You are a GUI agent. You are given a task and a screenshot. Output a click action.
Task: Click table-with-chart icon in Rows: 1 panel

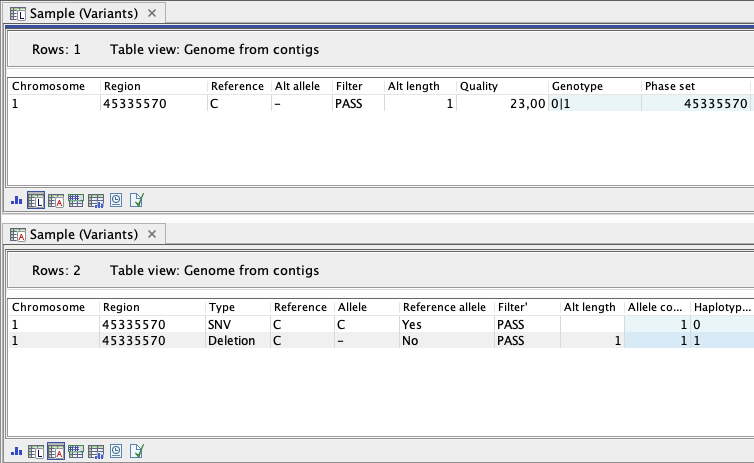(96, 200)
